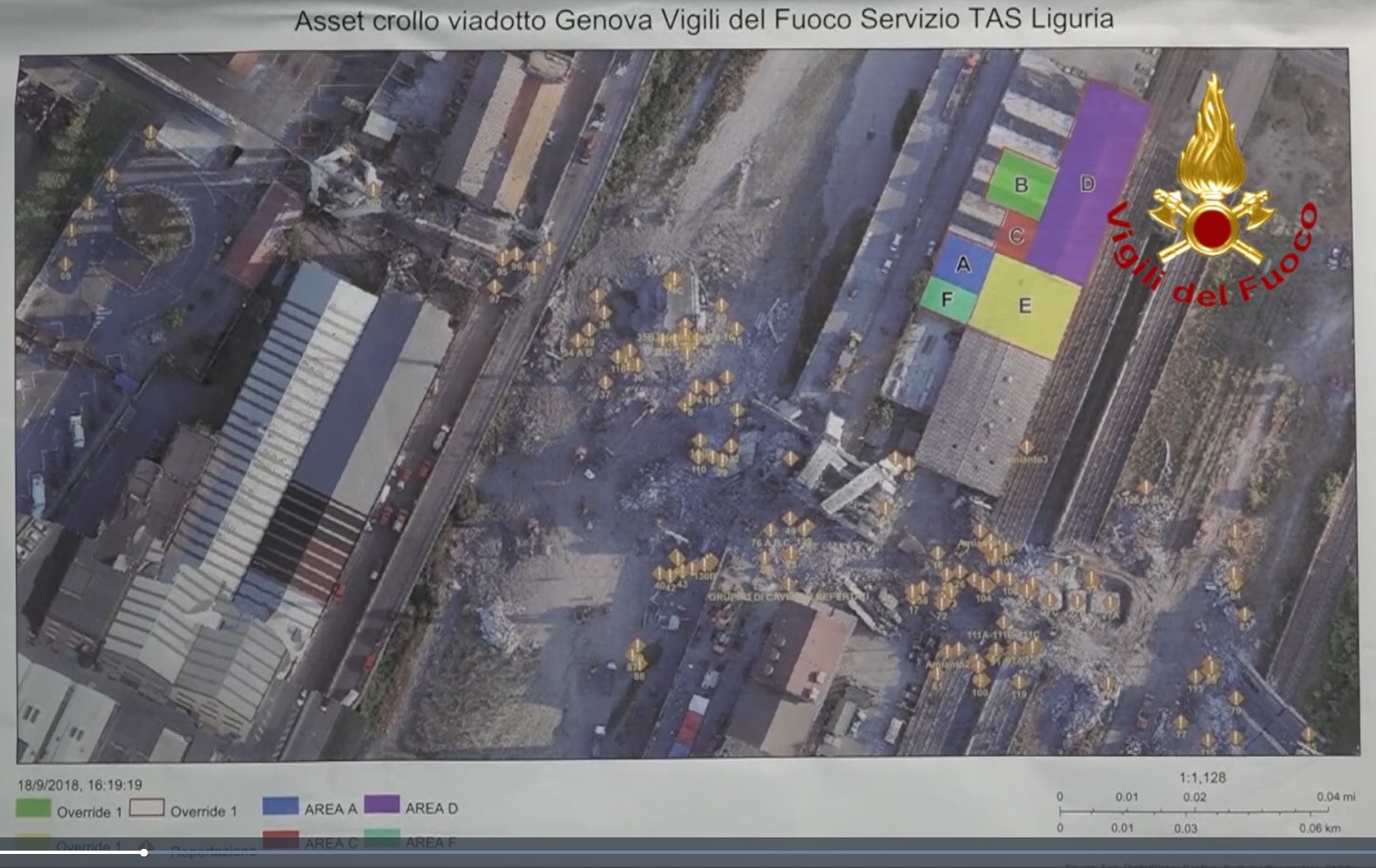Select the marker labeled 36
This screenshot has height=868, width=1376.
point(637,365)
